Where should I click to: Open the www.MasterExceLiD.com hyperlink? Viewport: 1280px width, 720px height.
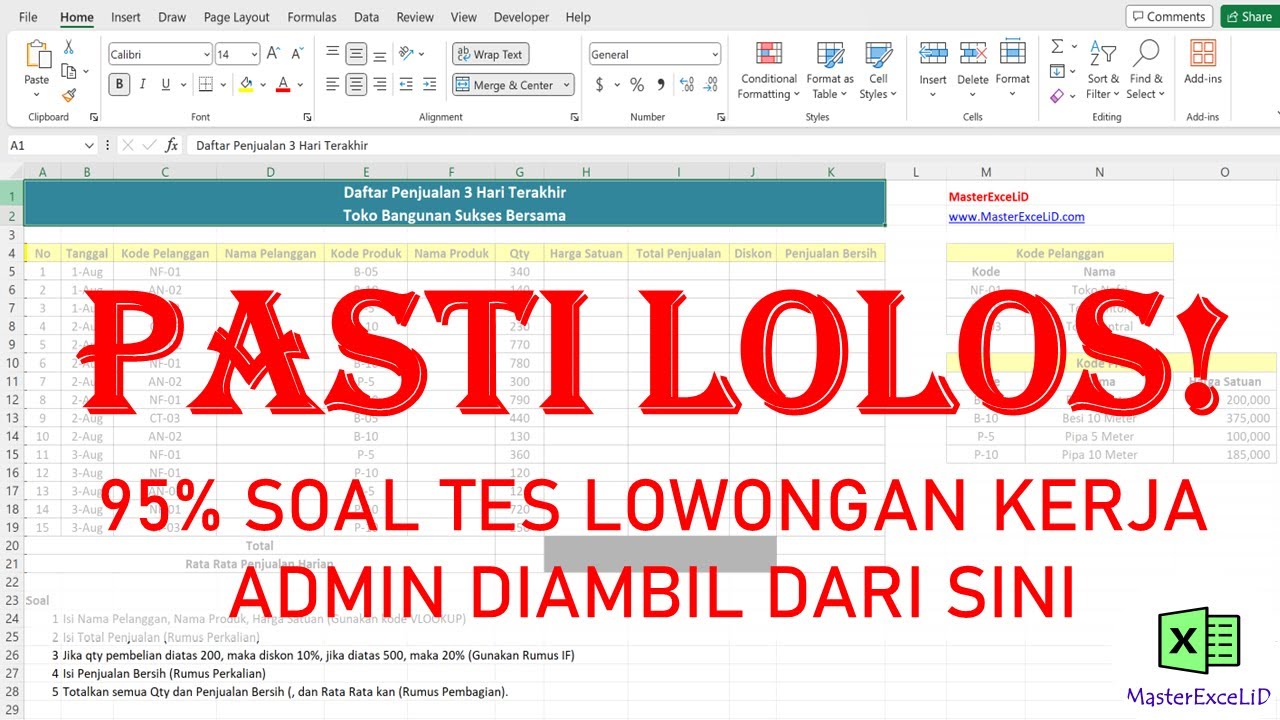click(x=1016, y=217)
